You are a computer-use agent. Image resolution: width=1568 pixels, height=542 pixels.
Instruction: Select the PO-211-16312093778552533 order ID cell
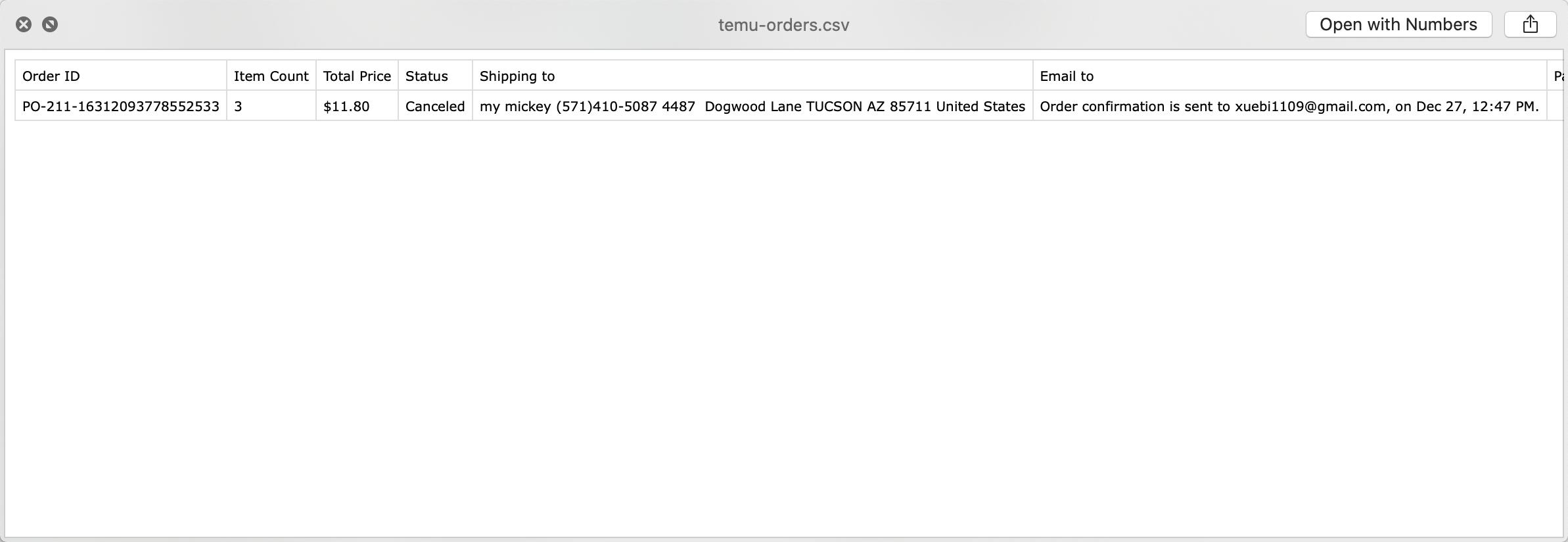[121, 107]
